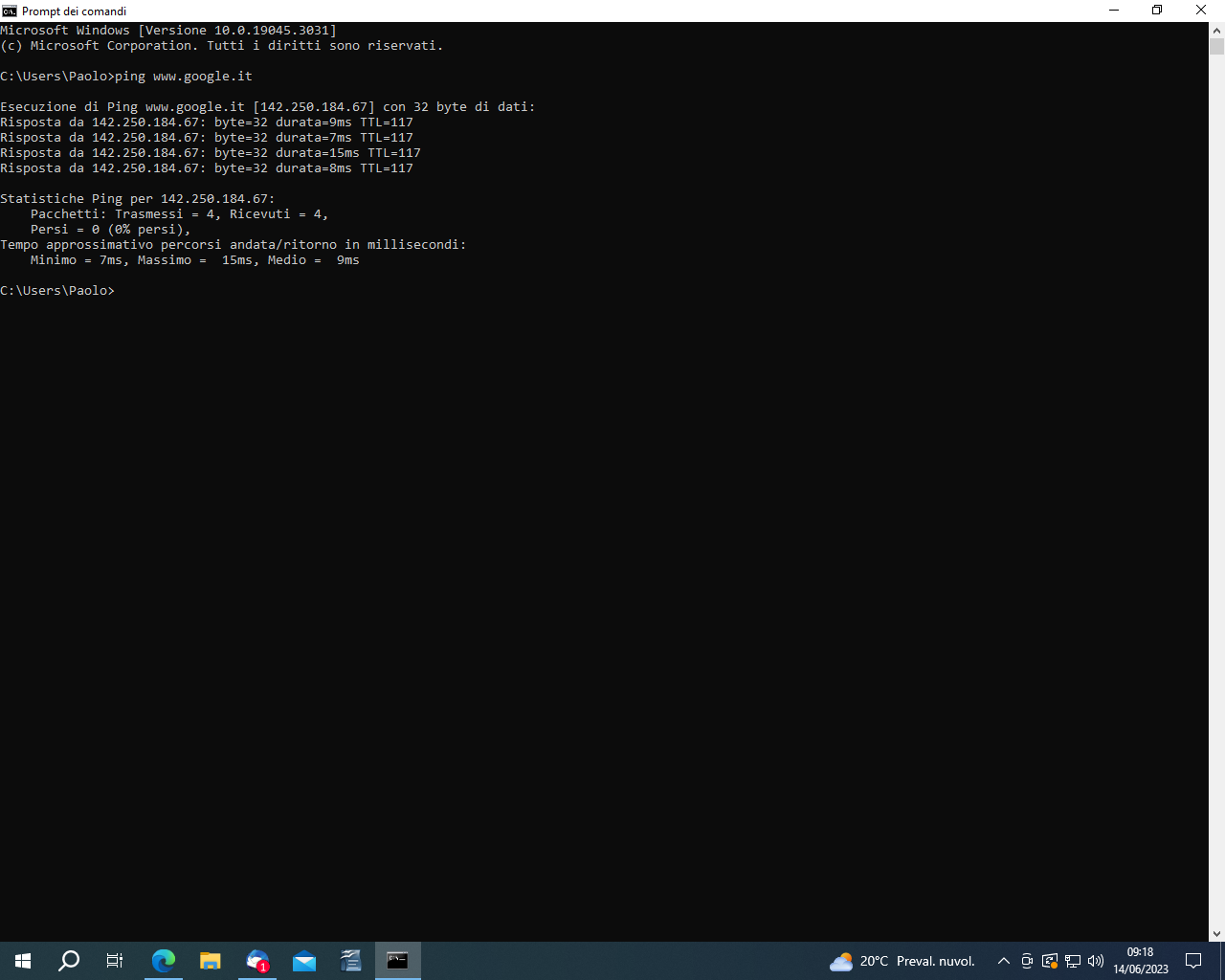Click the scrollbar up arrow

(1216, 30)
